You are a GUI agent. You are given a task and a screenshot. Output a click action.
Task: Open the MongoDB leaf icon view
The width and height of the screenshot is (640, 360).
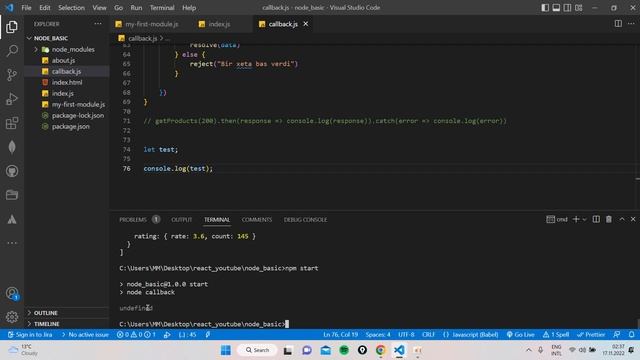[12, 147]
